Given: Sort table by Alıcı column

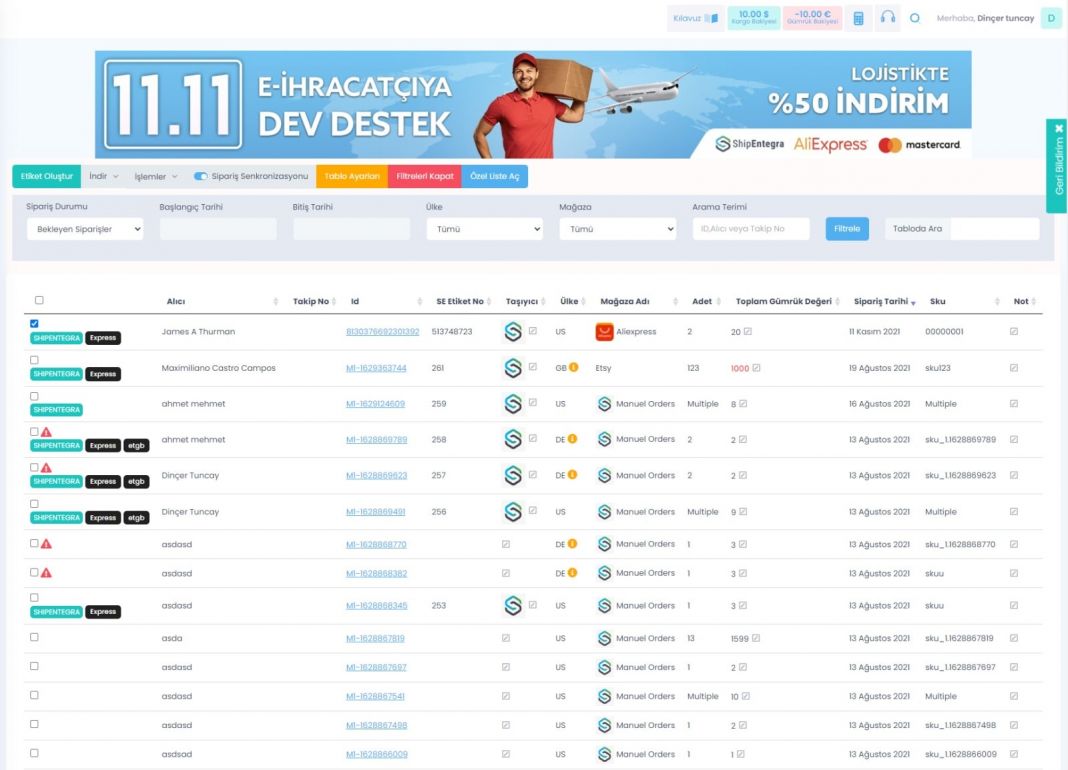Looking at the screenshot, I should [176, 301].
